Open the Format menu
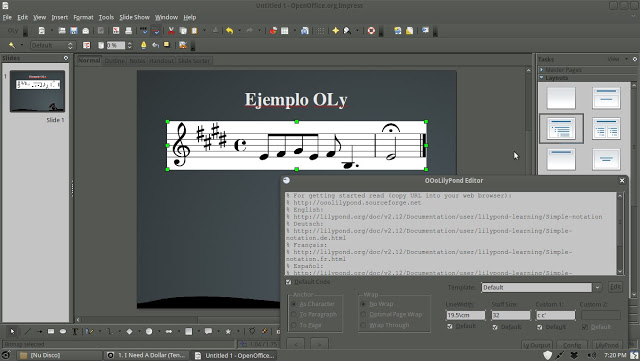 pos(83,17)
